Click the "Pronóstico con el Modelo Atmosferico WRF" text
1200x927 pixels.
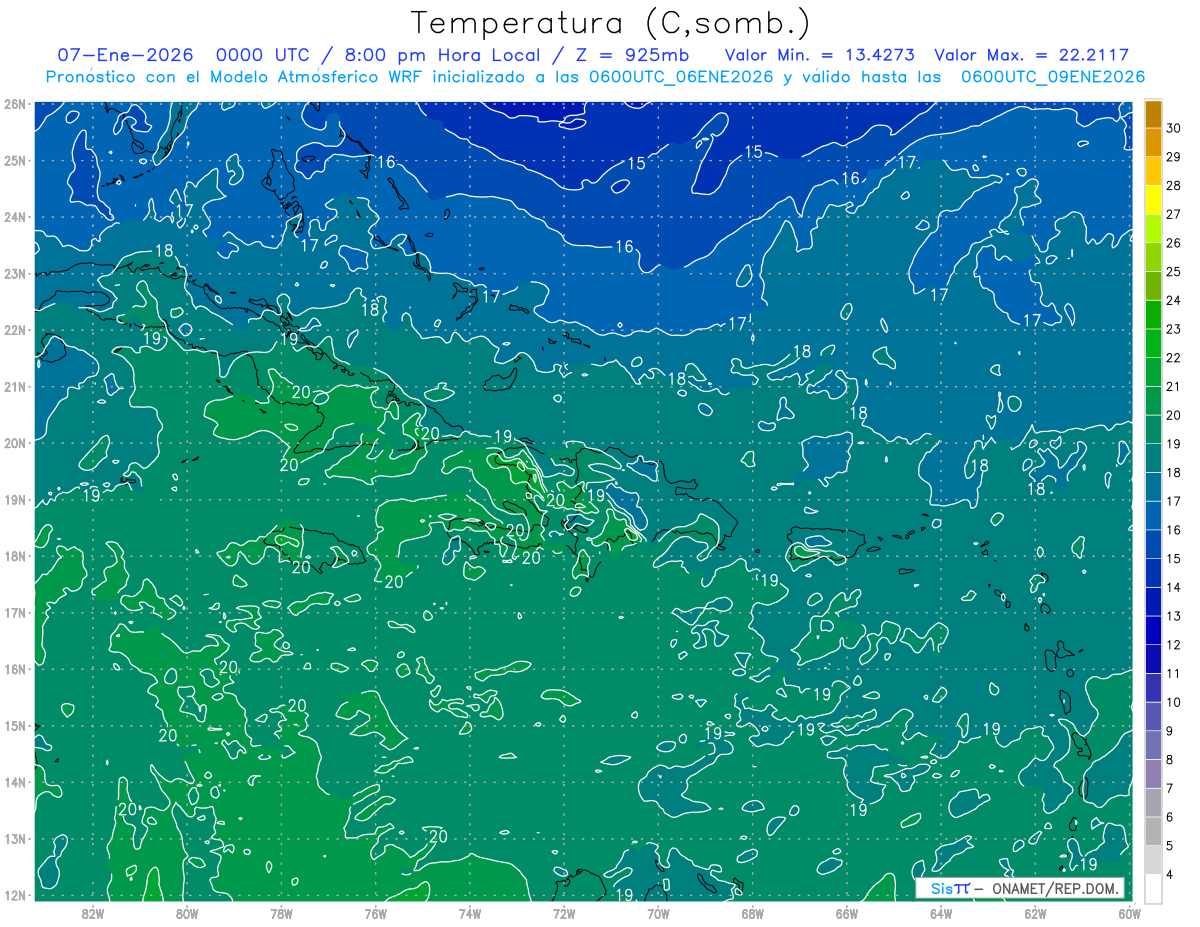pyautogui.click(x=235, y=77)
